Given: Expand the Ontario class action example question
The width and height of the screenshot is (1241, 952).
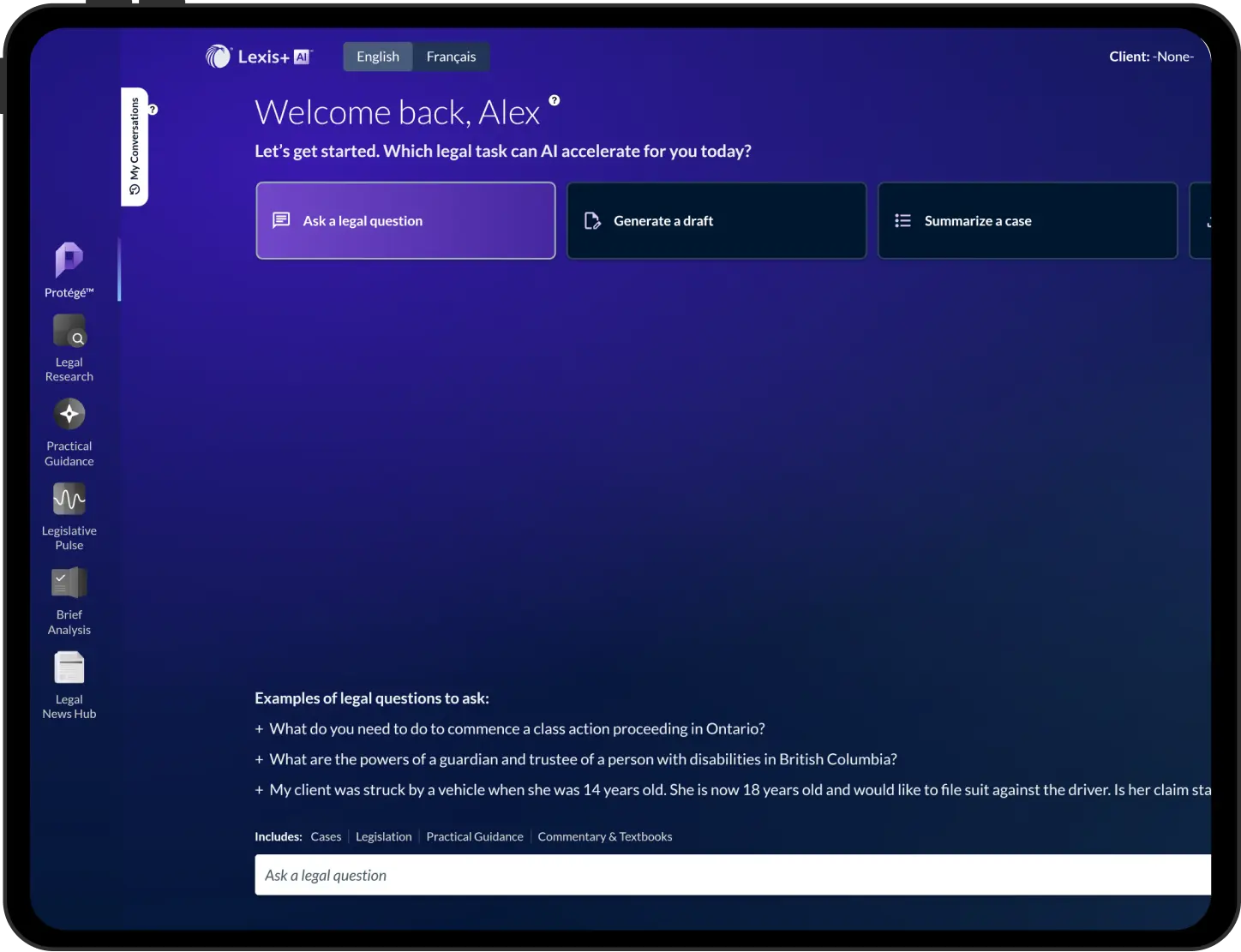Looking at the screenshot, I should 516,728.
